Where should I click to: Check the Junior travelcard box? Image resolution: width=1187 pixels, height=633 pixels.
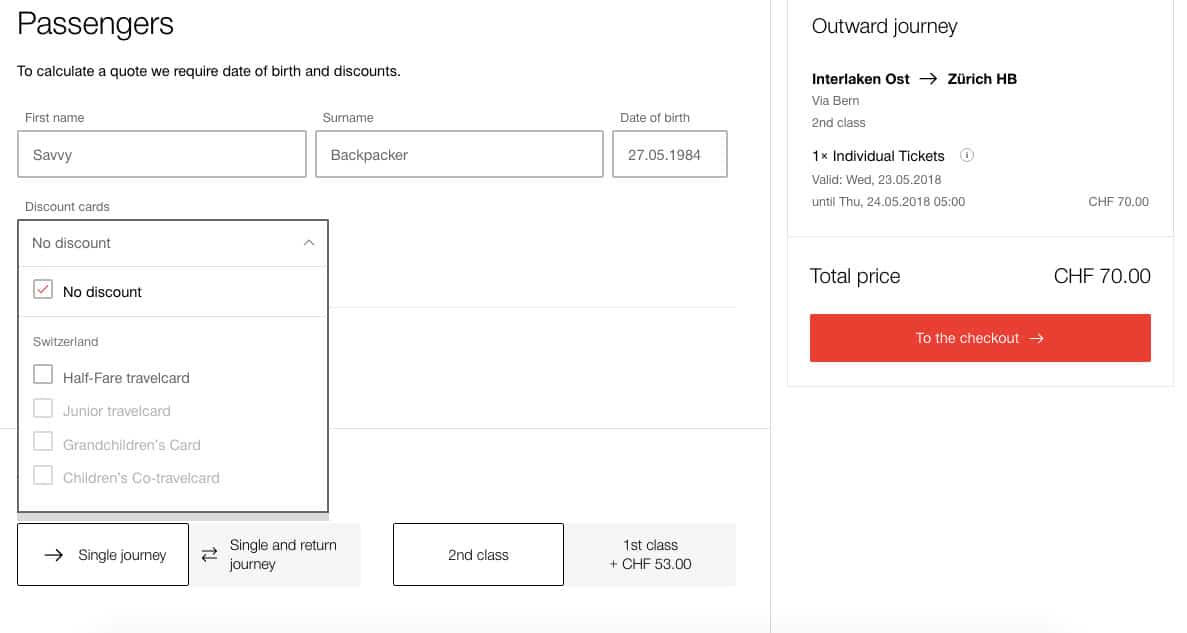[43, 409]
